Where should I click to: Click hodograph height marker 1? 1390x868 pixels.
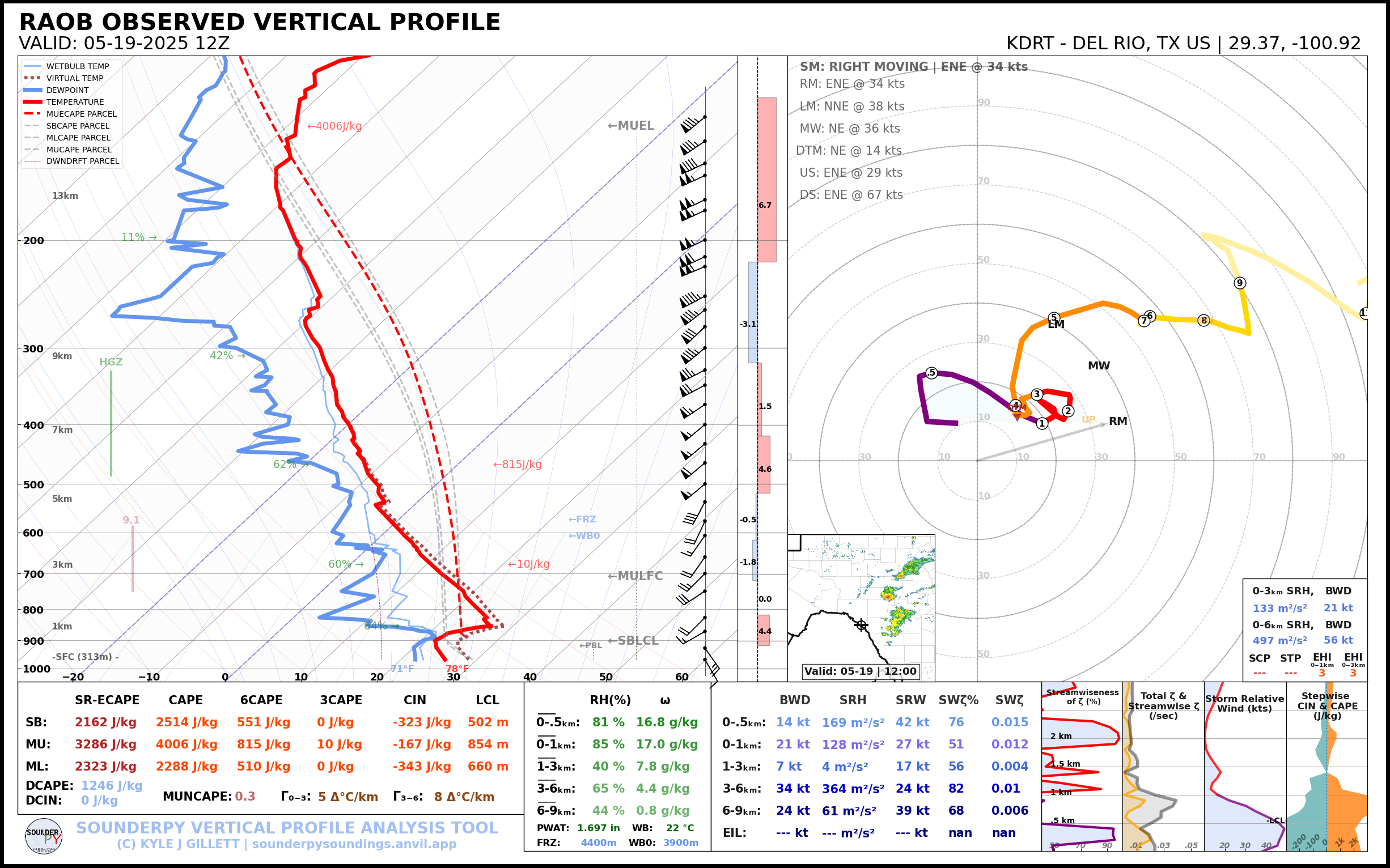pos(1042,424)
